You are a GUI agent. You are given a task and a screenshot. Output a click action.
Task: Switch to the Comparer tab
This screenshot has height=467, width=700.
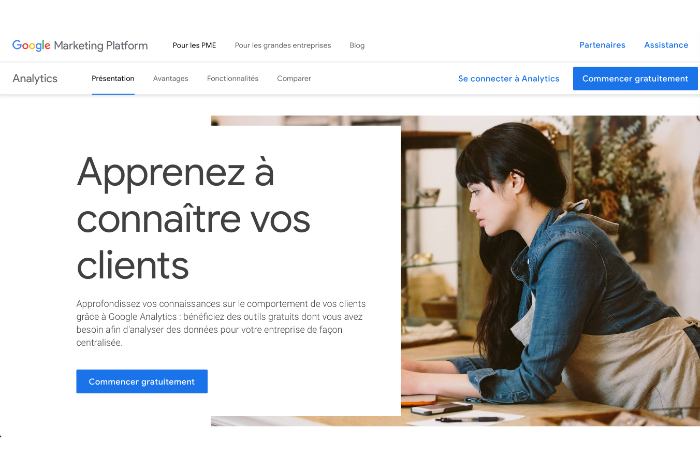pyautogui.click(x=294, y=79)
